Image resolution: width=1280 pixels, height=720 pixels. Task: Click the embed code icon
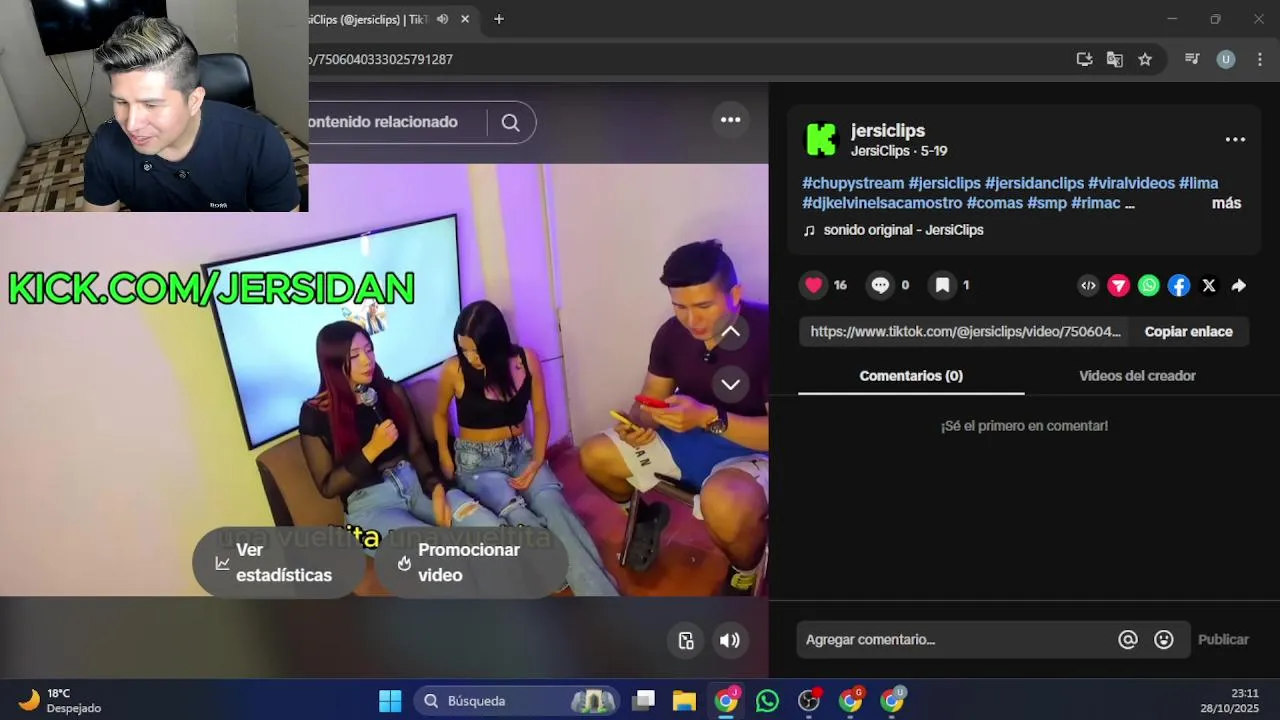(x=1088, y=286)
